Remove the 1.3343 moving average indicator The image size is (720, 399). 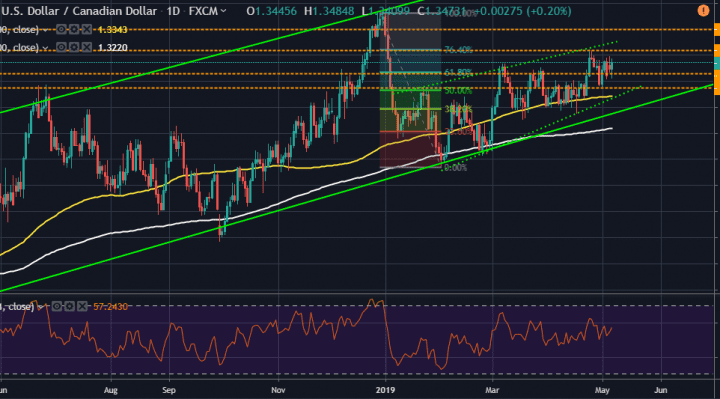coord(86,30)
